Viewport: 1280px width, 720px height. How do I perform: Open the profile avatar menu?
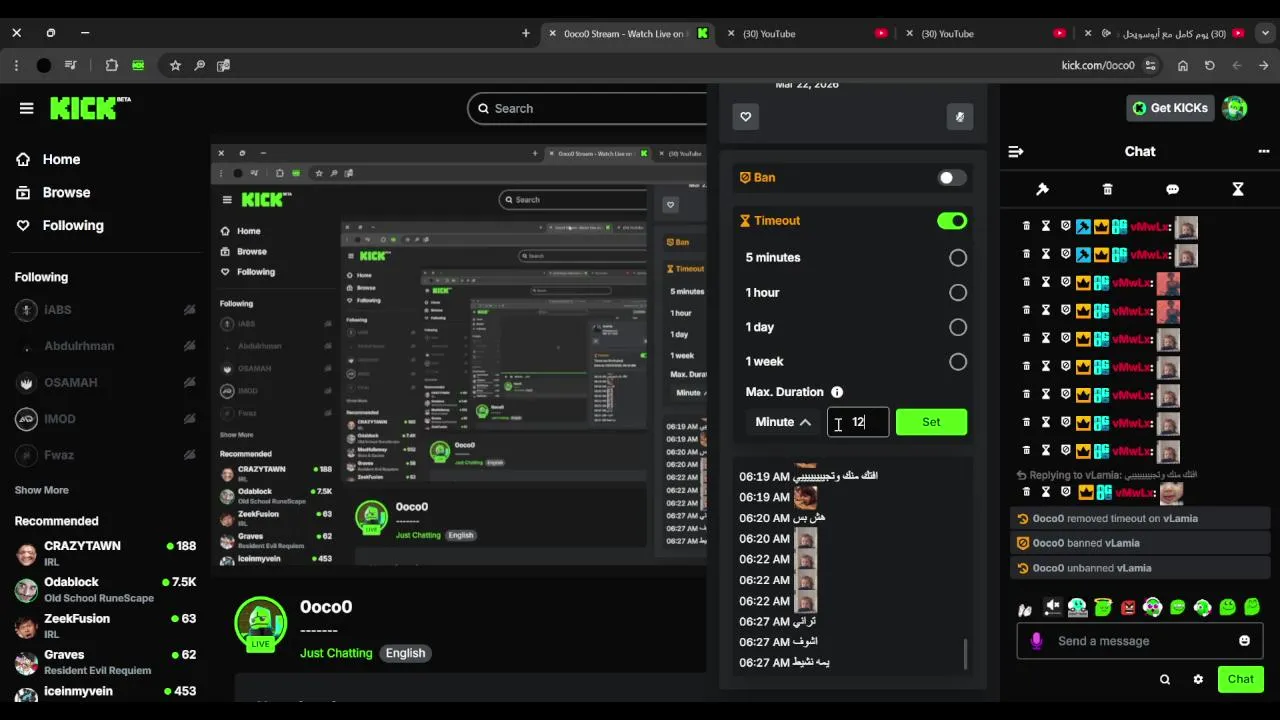tap(1235, 108)
